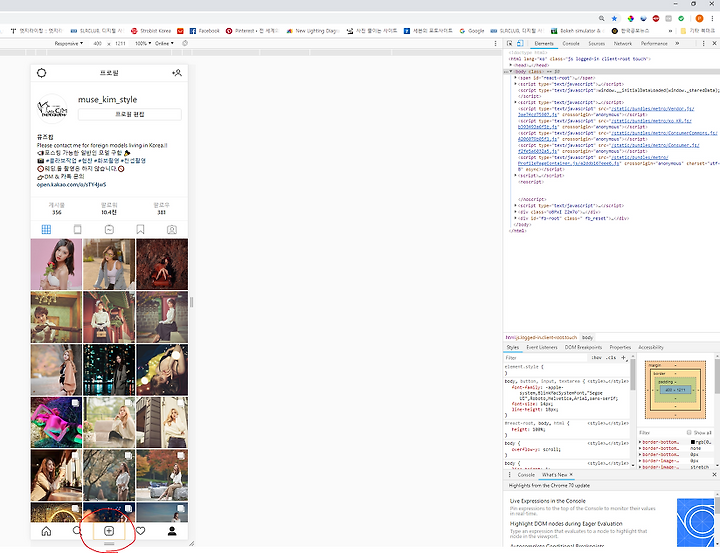Edit the viewport width field 400
This screenshot has height=553, width=720.
tap(97, 43)
